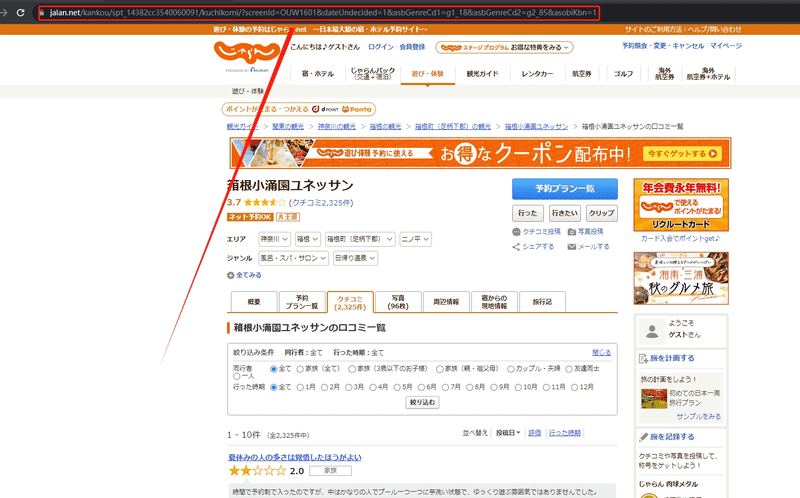Image resolution: width=800 pixels, height=498 pixels.
Task: Click the 会員登録 link
Action: (x=412, y=47)
